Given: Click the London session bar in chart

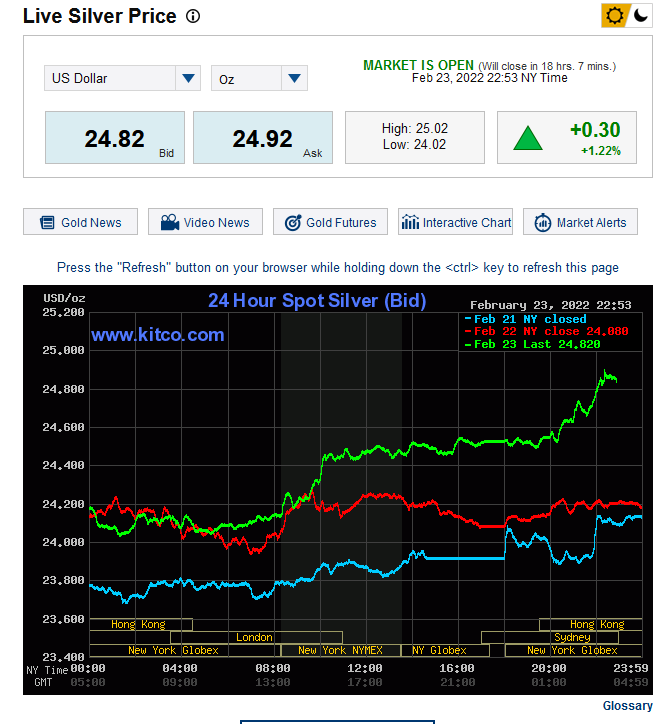Looking at the screenshot, I should 256,637.
